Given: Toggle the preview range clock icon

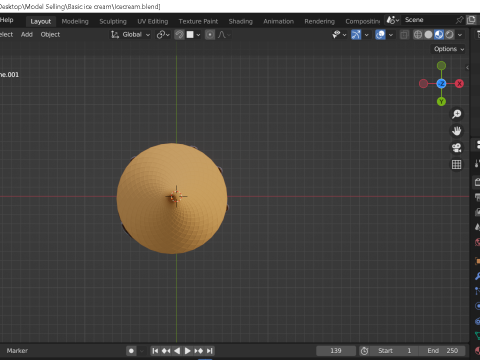Looking at the screenshot, I should click(364, 351).
